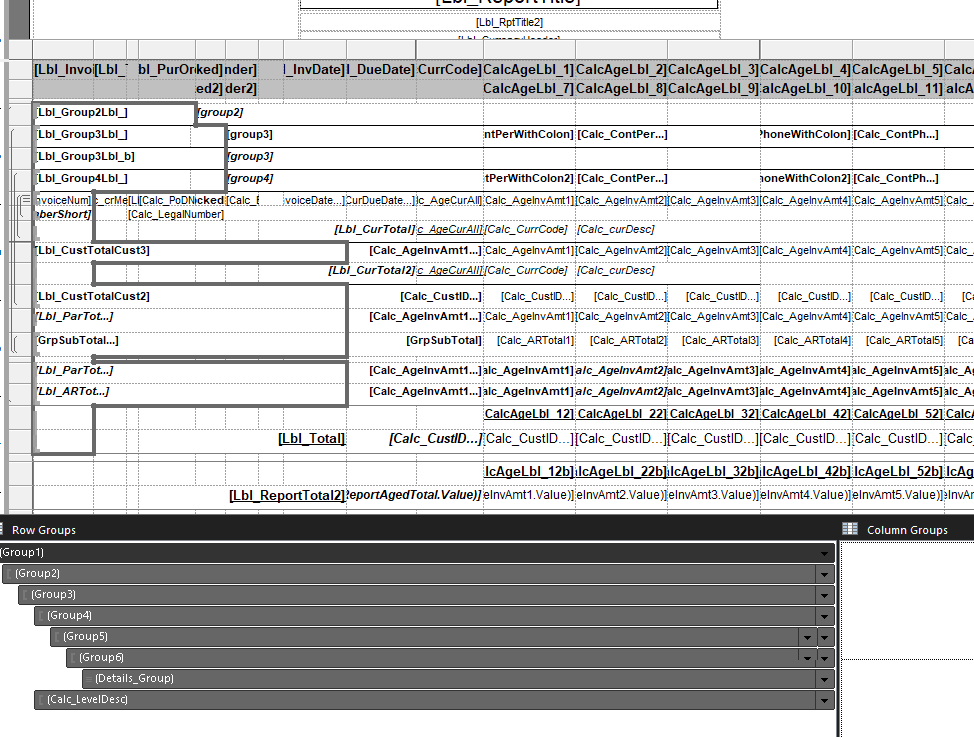Select the (Calc_LevelDesc) row group

click(434, 700)
